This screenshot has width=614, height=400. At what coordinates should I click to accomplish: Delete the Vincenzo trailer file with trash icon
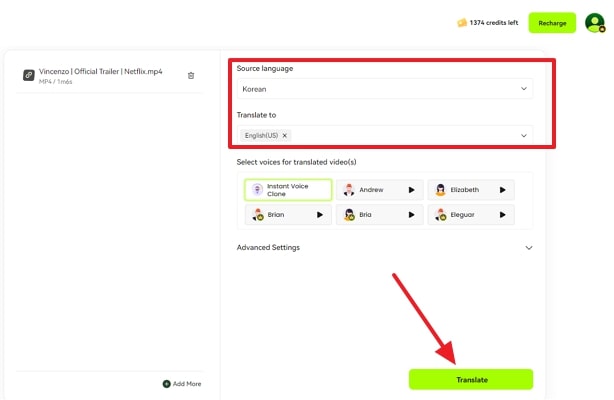point(191,76)
